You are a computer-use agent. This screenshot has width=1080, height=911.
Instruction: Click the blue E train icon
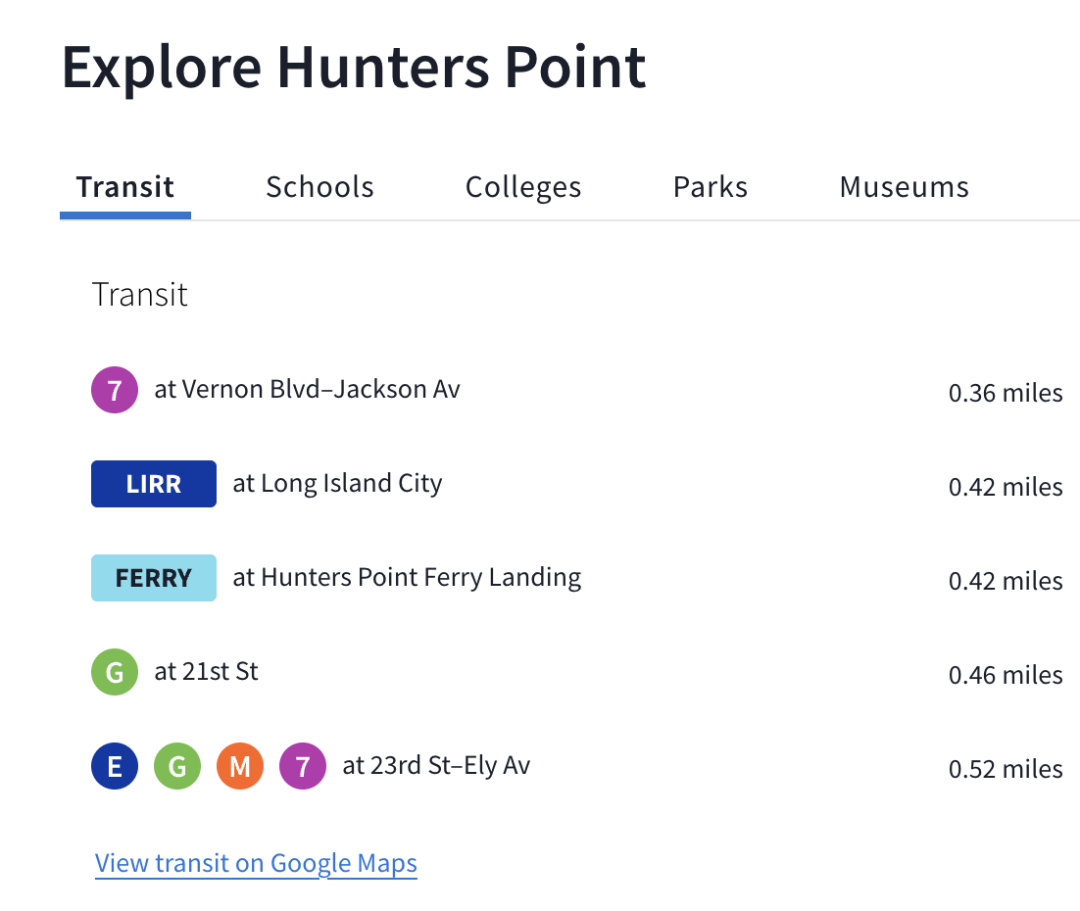pos(114,766)
